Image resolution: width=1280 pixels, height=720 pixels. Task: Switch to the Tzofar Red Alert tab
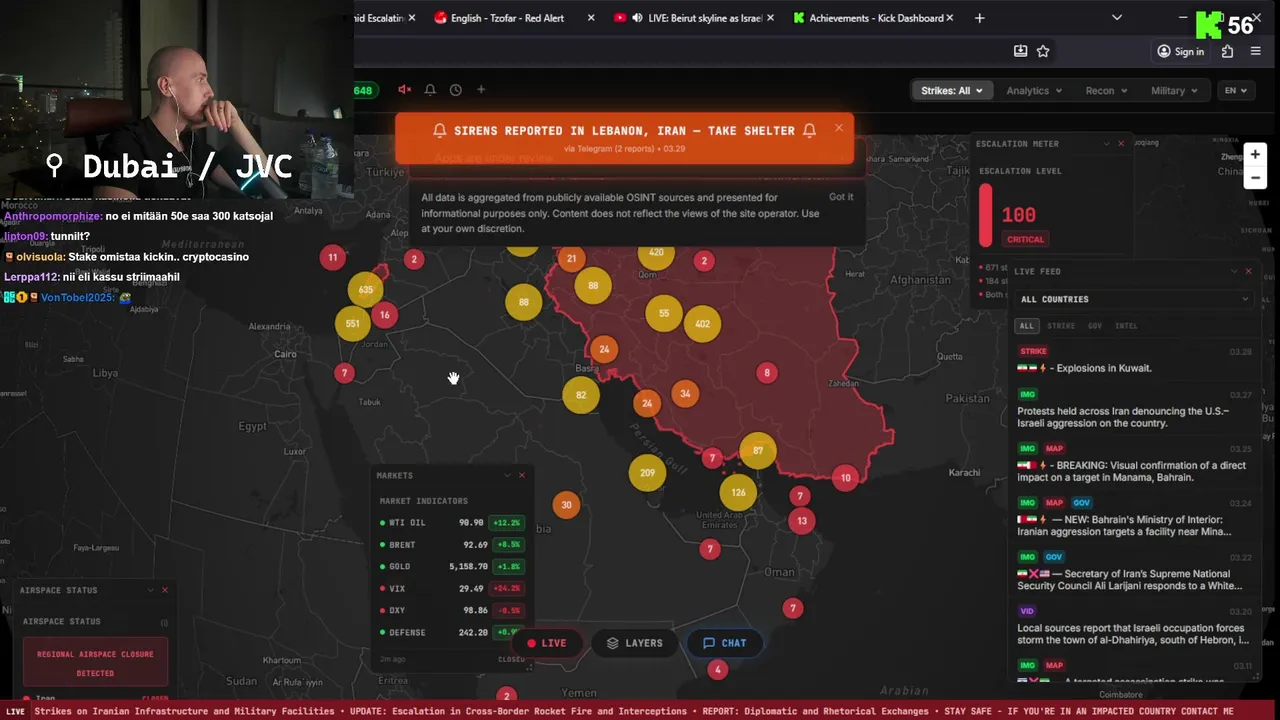[x=507, y=18]
